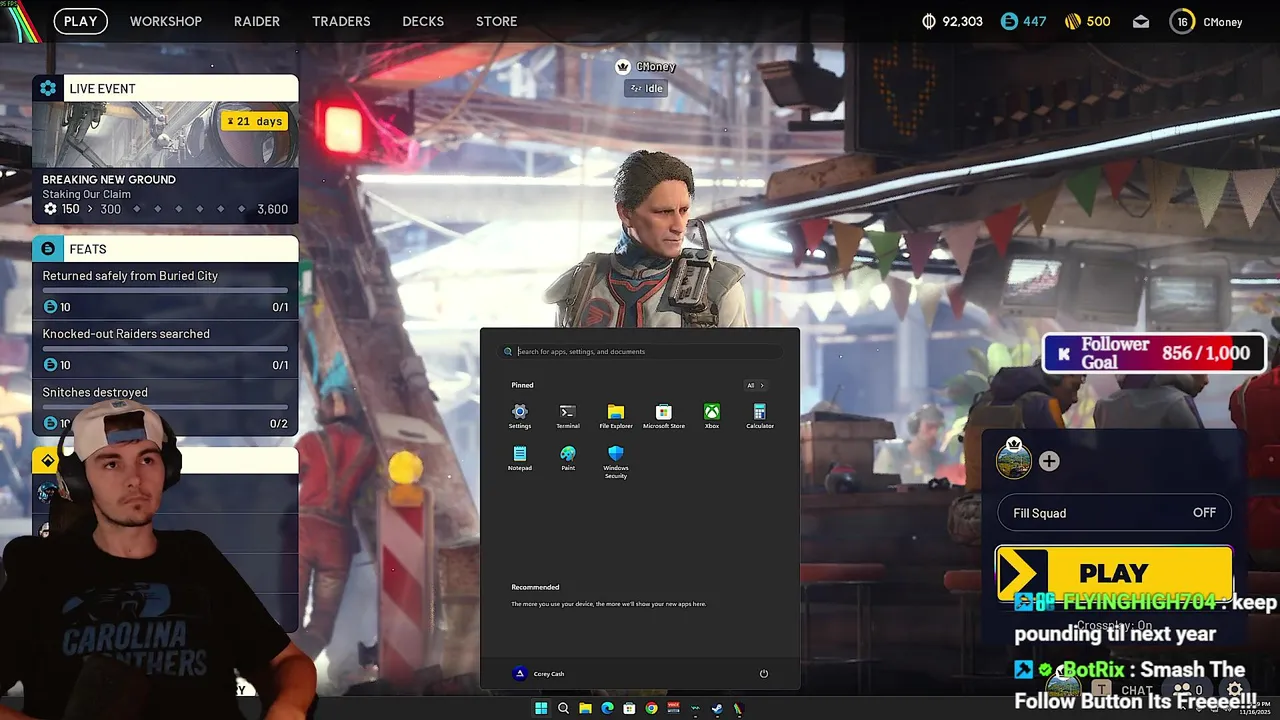The height and width of the screenshot is (720, 1280).
Task: Click the power icon in the Start menu
Action: (763, 673)
